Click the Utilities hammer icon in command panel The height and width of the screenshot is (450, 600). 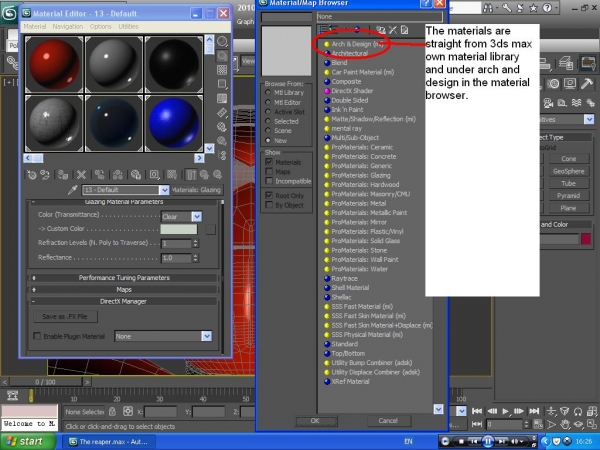pos(587,83)
